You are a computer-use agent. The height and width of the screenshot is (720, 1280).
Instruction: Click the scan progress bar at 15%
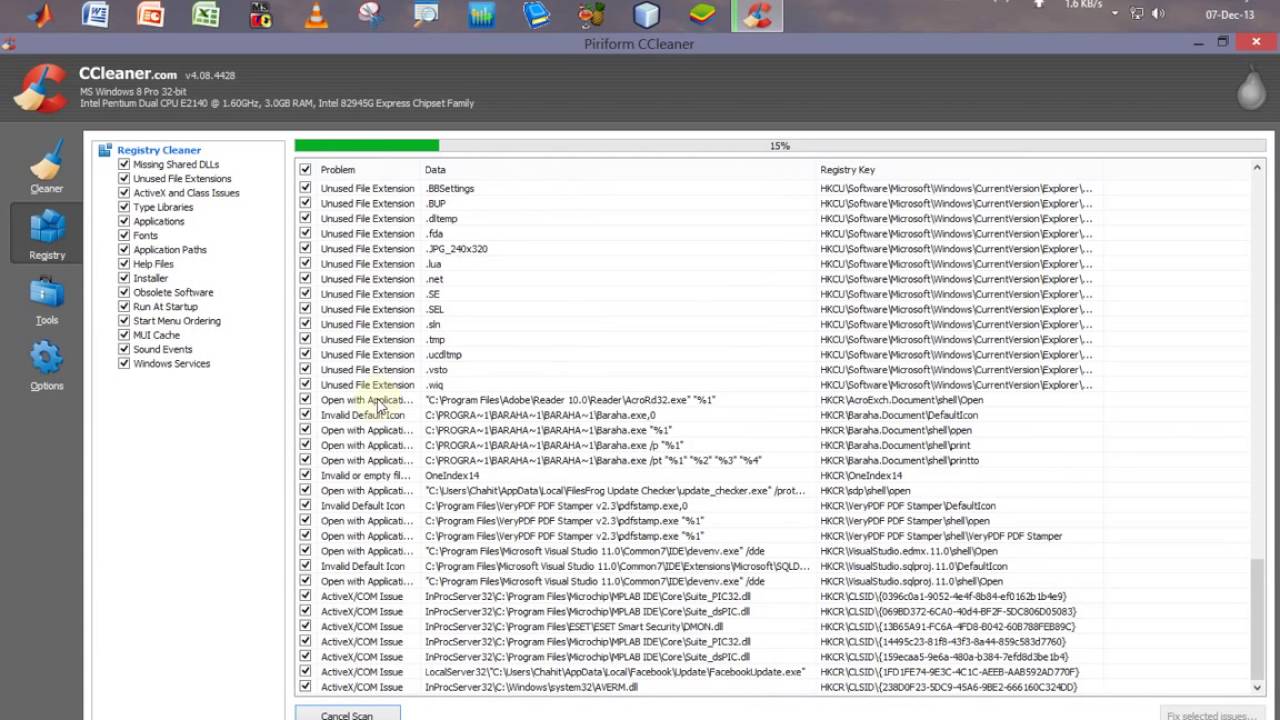780,146
